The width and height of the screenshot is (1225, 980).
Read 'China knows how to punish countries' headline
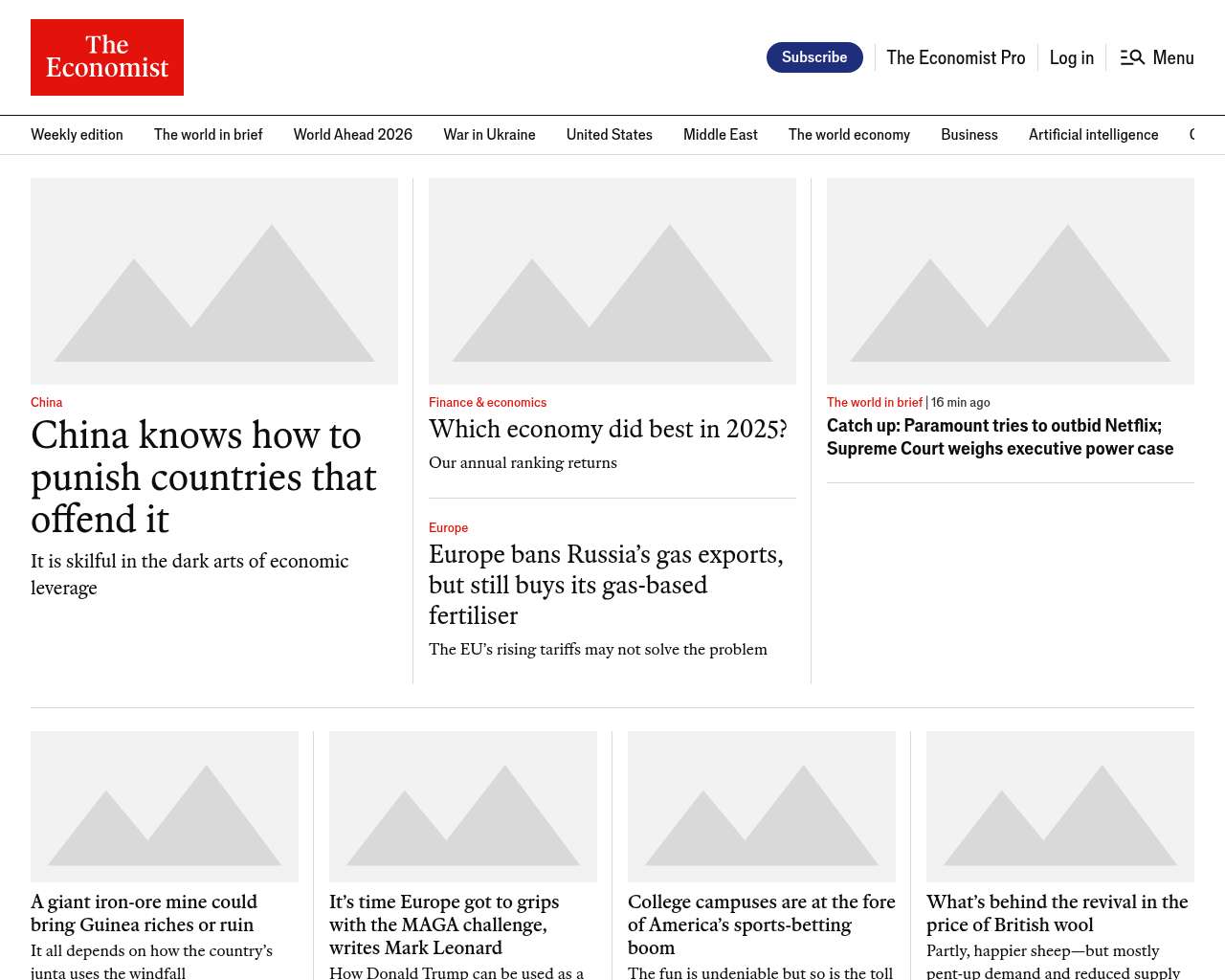[x=203, y=477]
